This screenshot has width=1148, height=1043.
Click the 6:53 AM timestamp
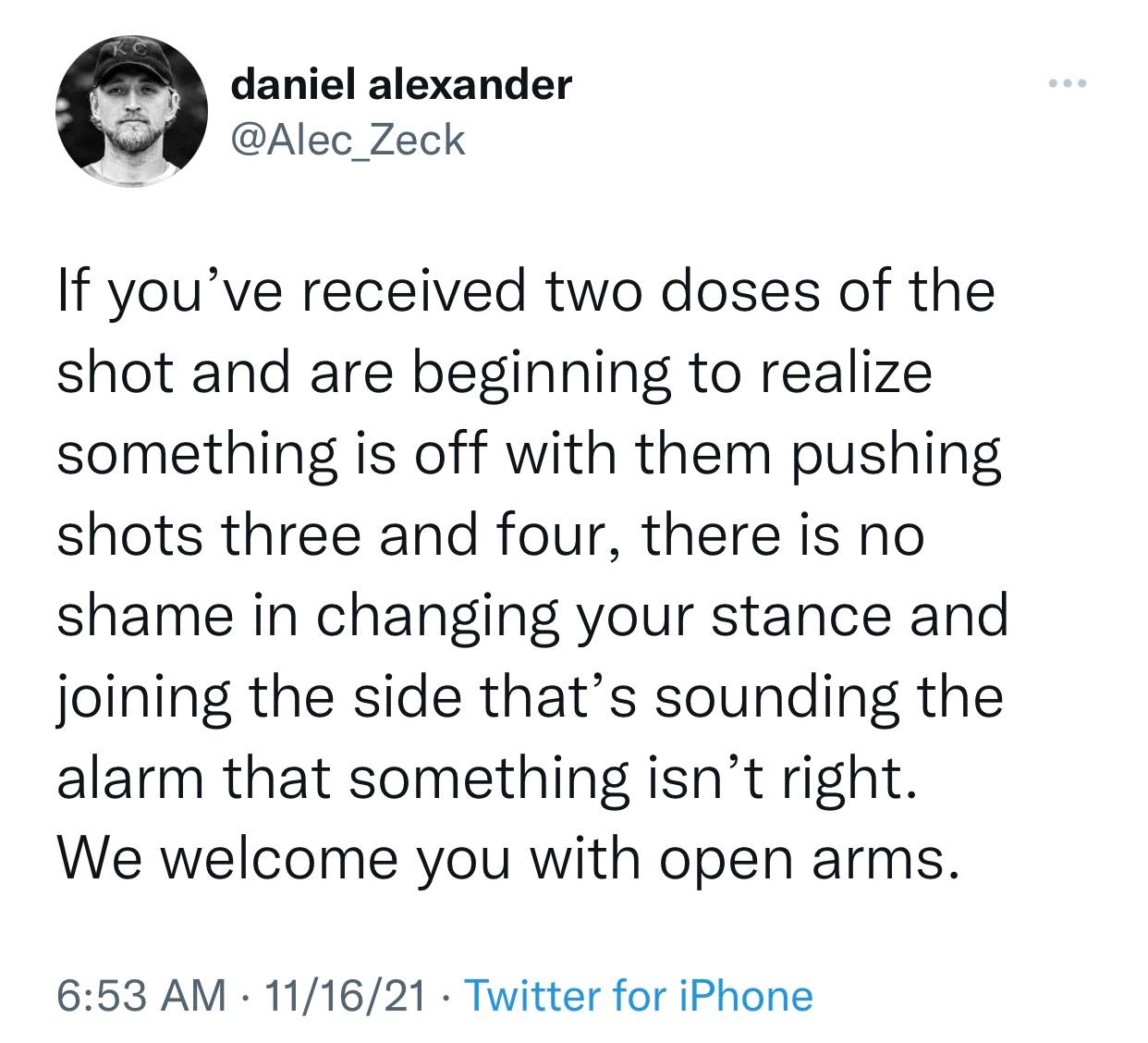coord(141,997)
